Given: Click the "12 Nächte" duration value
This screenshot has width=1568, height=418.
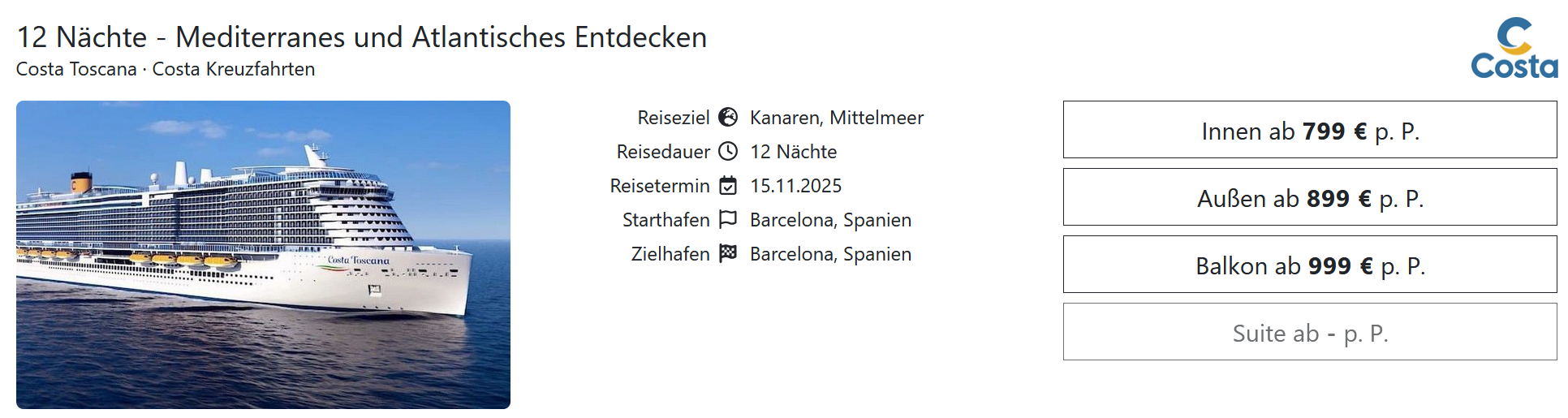Looking at the screenshot, I should click(x=793, y=152).
